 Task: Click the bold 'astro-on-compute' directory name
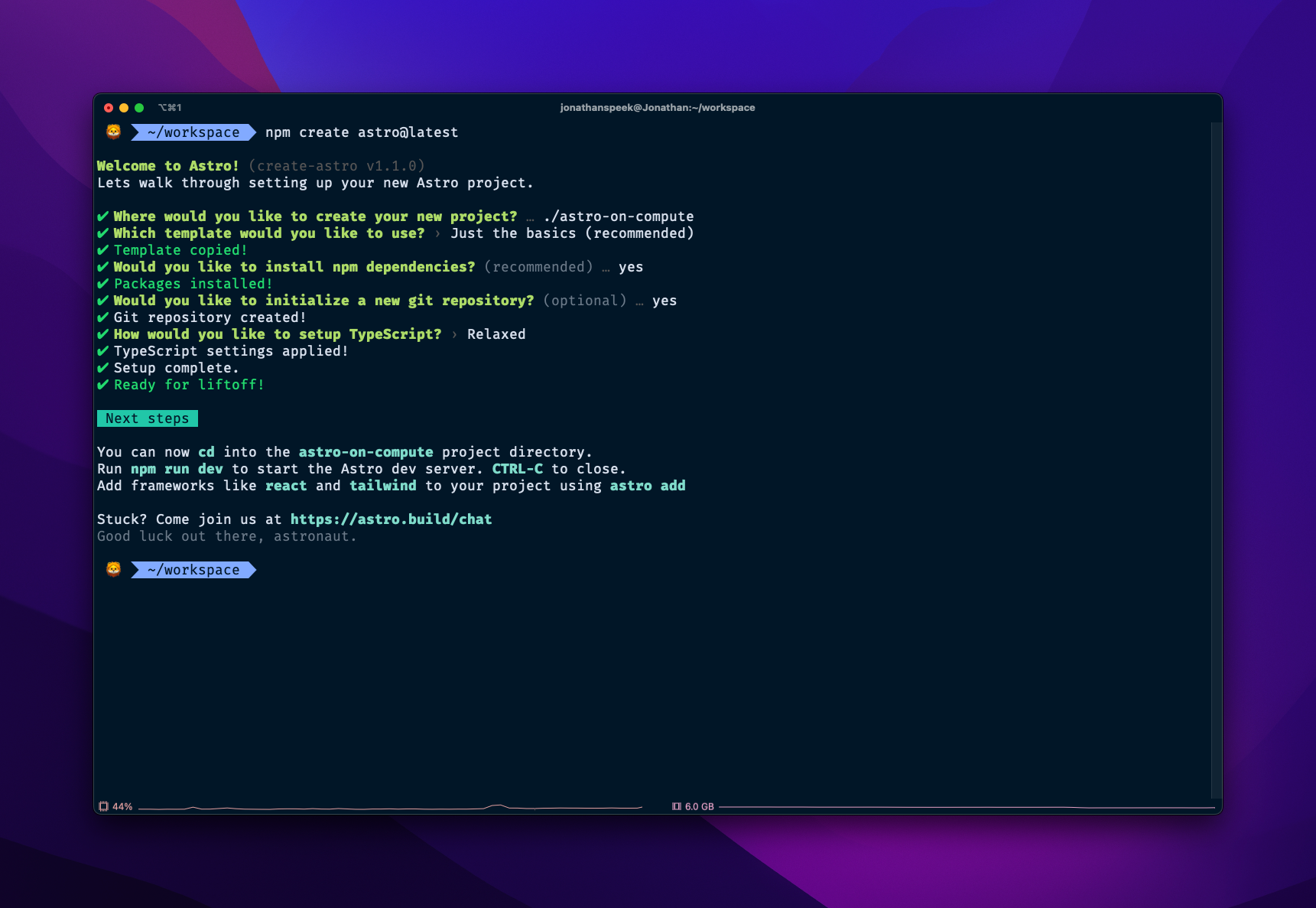tap(366, 452)
